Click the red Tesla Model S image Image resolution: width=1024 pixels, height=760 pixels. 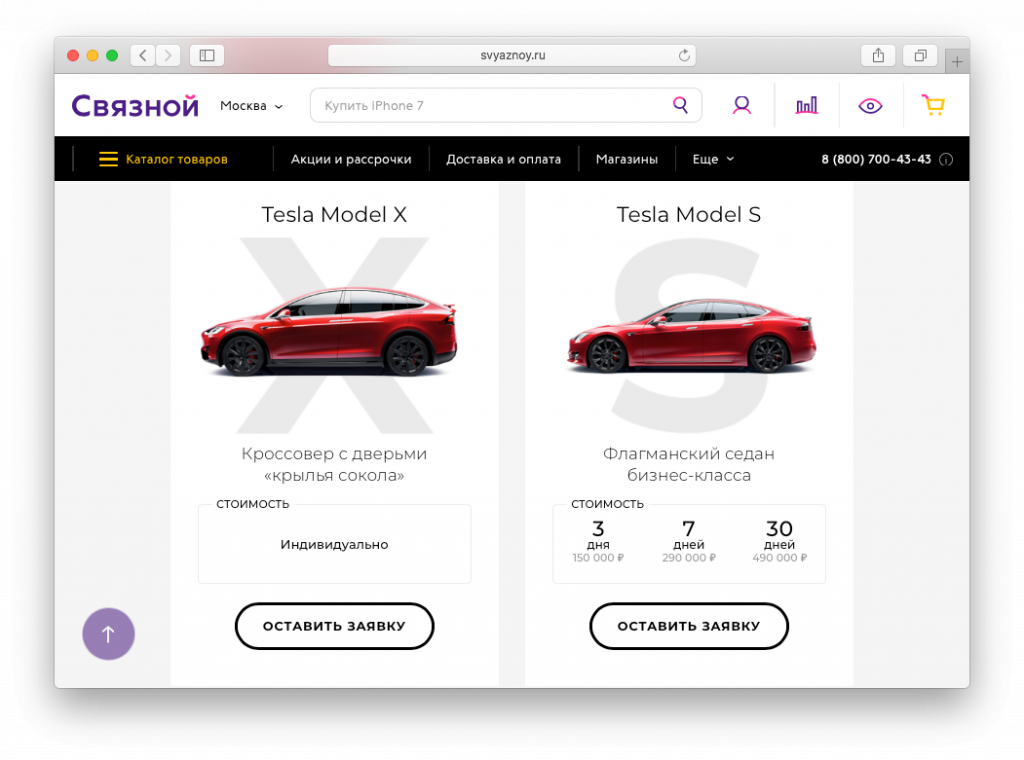(x=691, y=336)
